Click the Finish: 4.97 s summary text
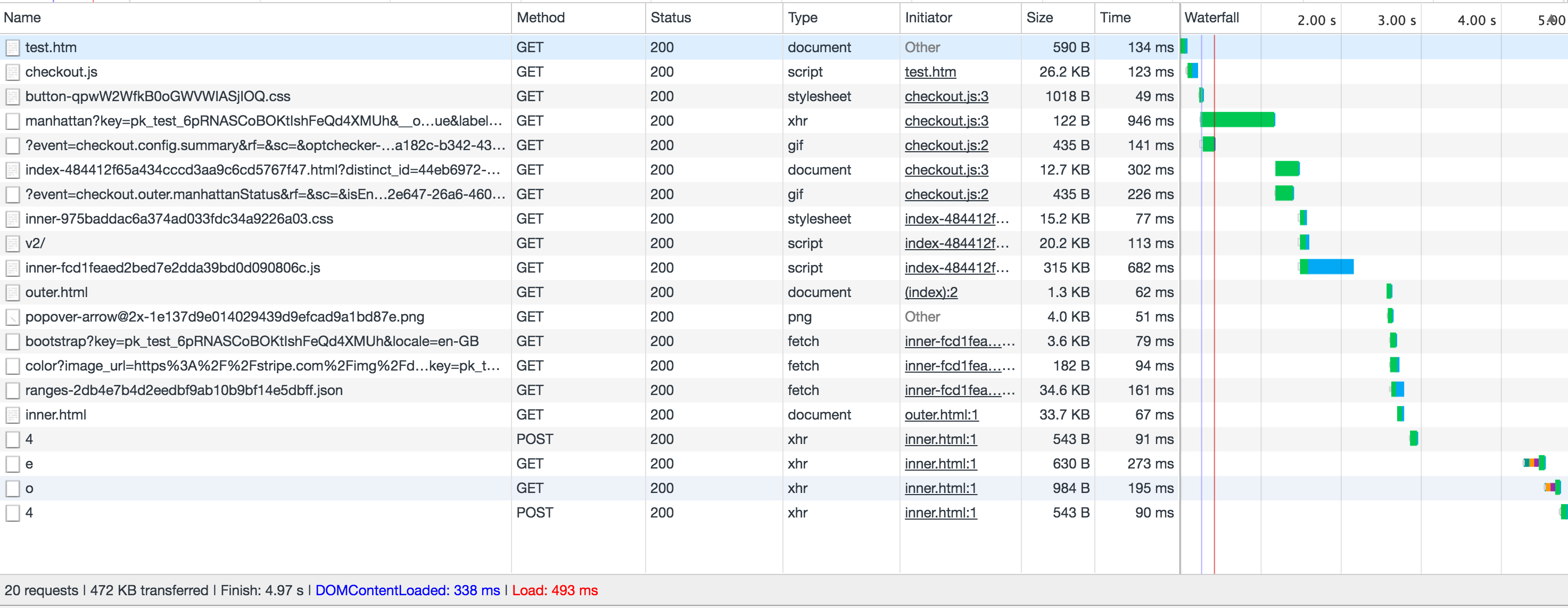The height and width of the screenshot is (608, 1568). tap(262, 590)
